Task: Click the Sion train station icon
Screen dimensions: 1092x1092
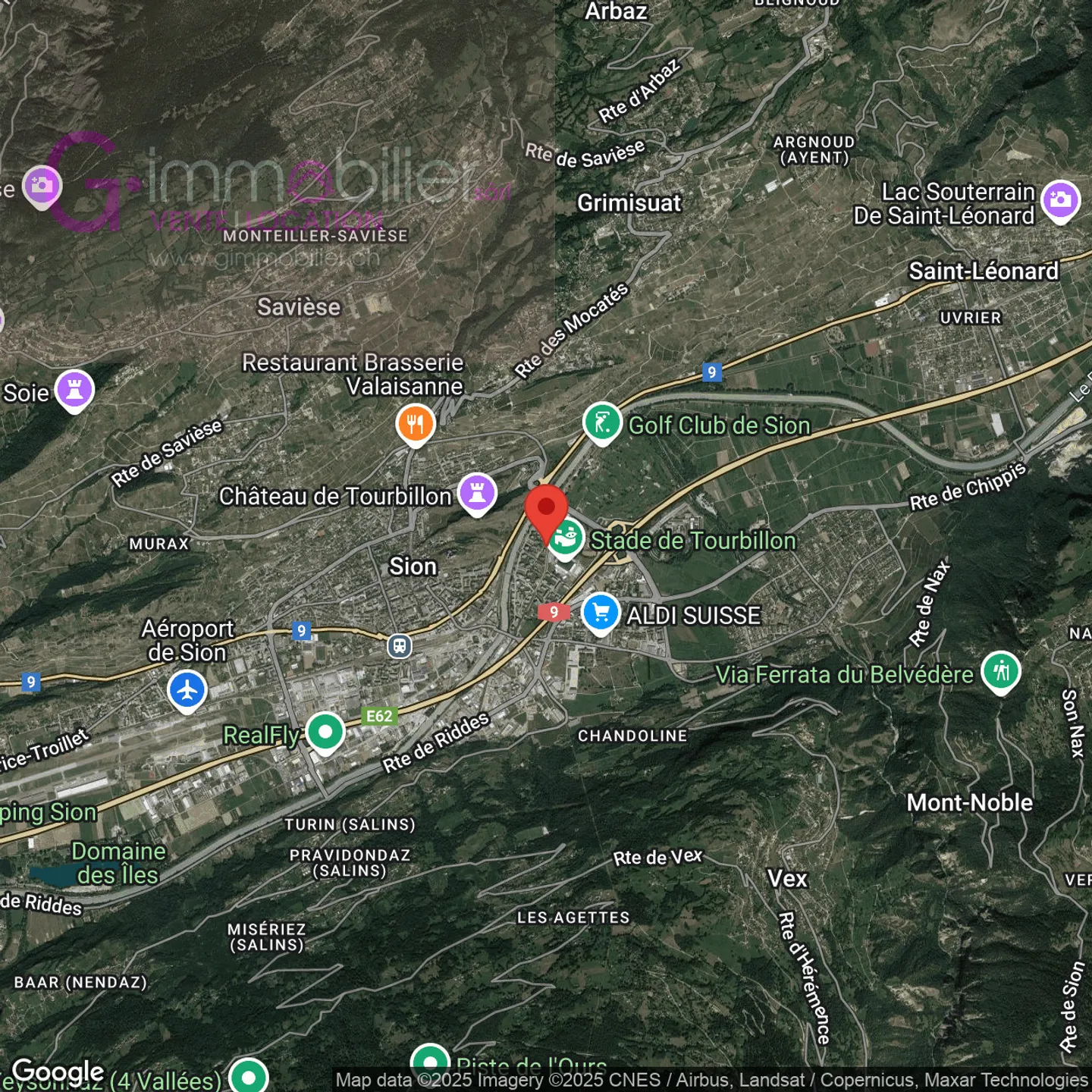Action: [400, 646]
